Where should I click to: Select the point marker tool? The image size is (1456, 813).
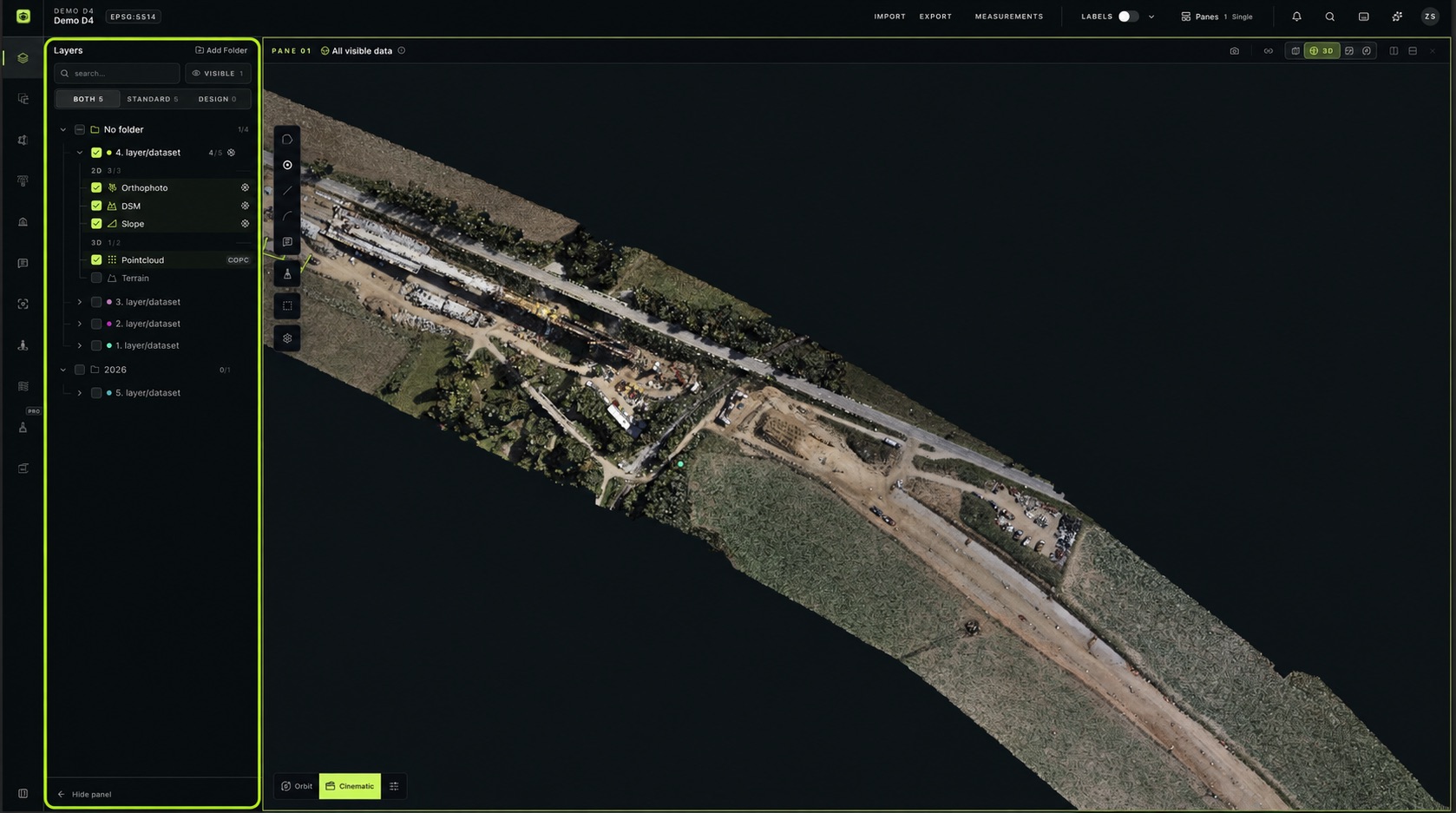click(x=287, y=165)
